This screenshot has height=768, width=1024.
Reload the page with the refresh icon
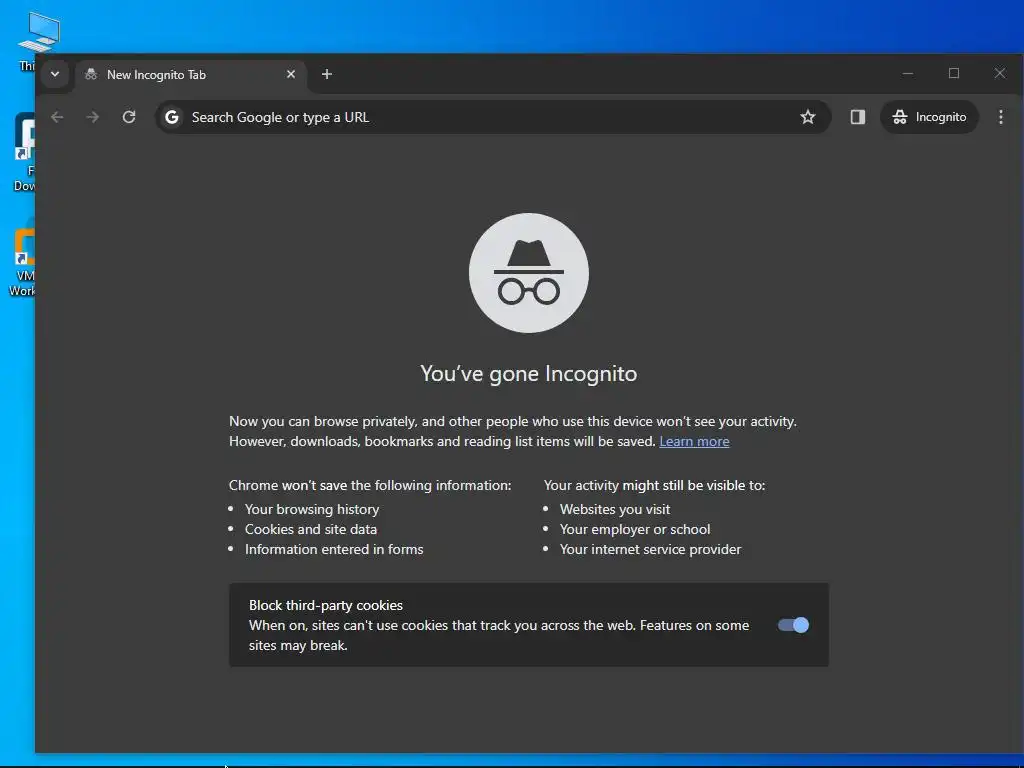(x=129, y=117)
